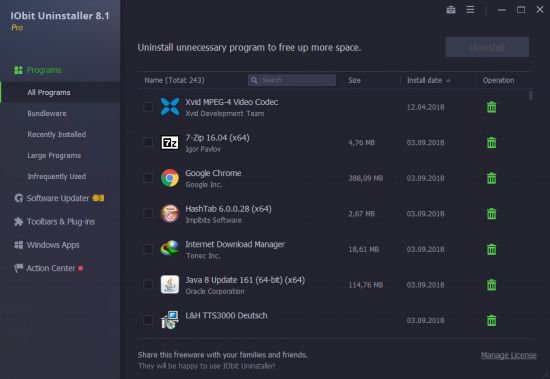Click trash icon for 7-Zip 16.04
The image size is (550, 379).
[491, 142]
